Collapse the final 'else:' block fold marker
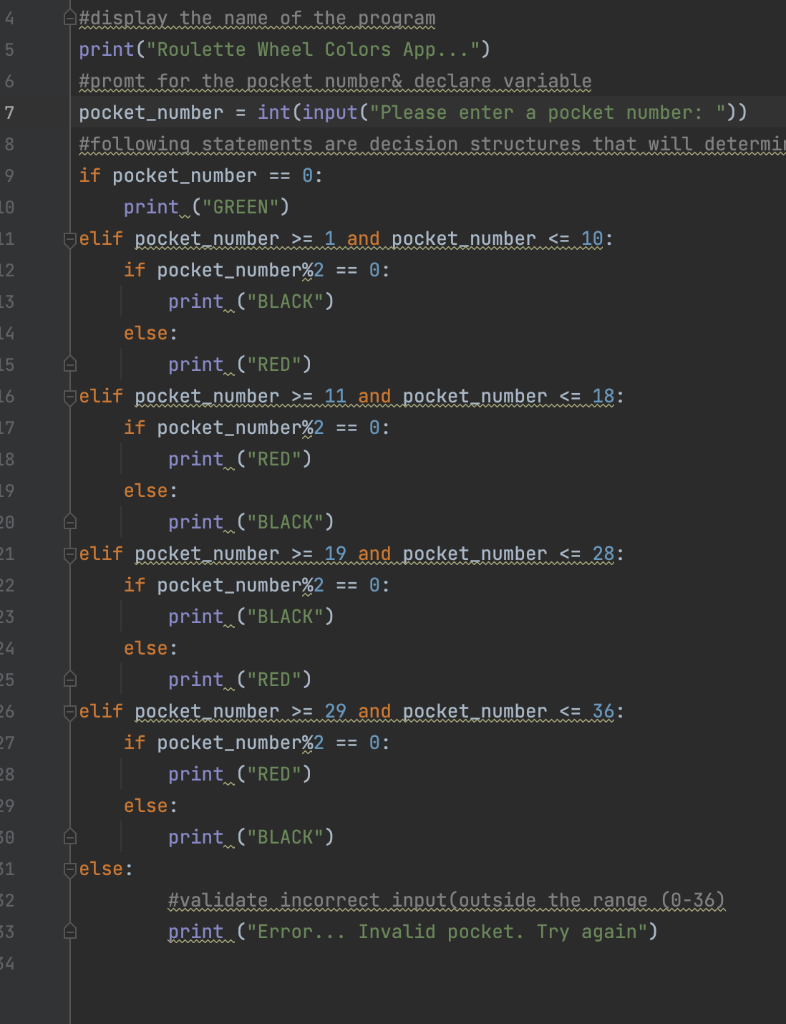The width and height of the screenshot is (786, 1024). (x=70, y=869)
